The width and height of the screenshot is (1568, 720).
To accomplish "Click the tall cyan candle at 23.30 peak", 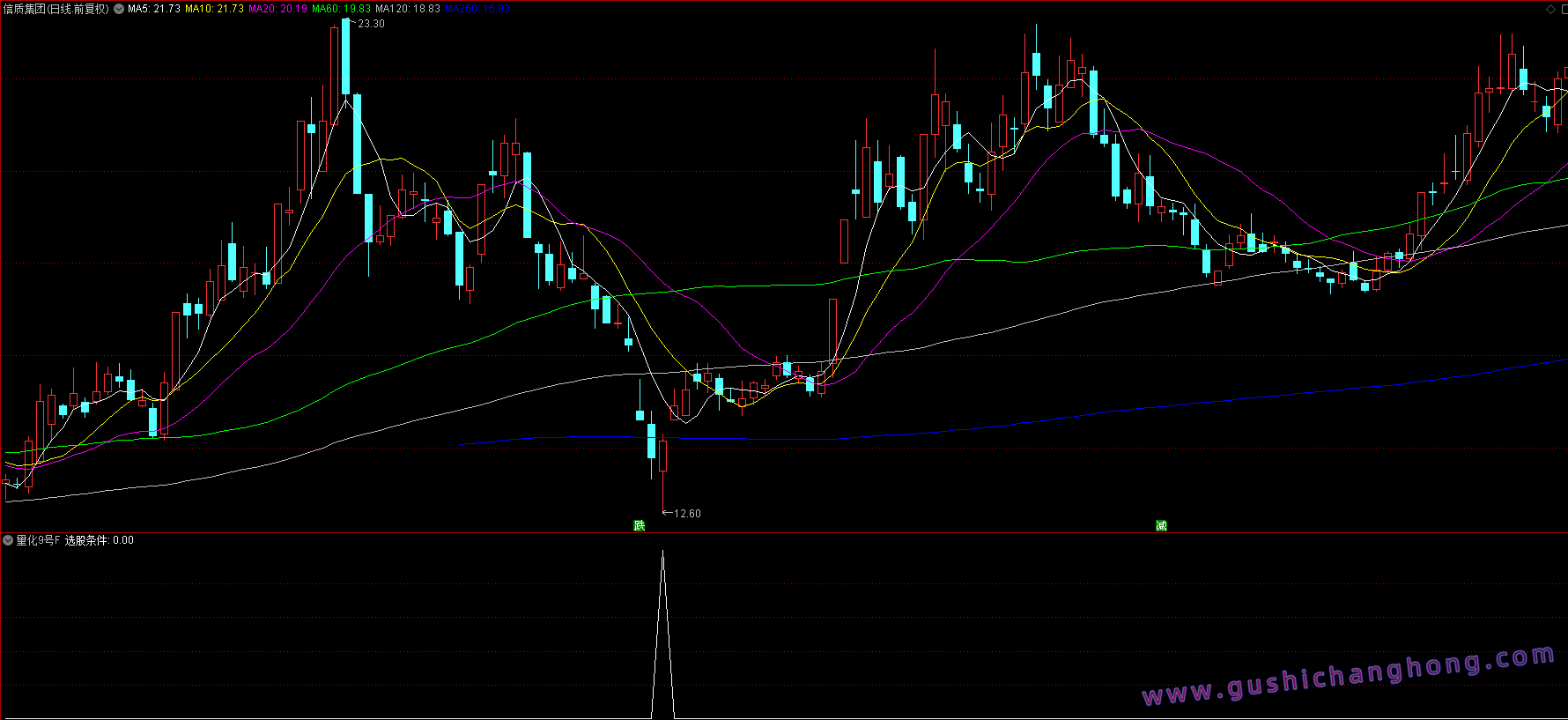I will 345,56.
